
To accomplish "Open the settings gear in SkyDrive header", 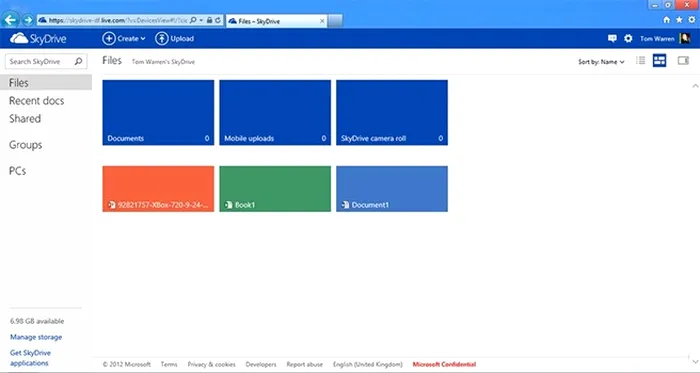I will tap(628, 38).
